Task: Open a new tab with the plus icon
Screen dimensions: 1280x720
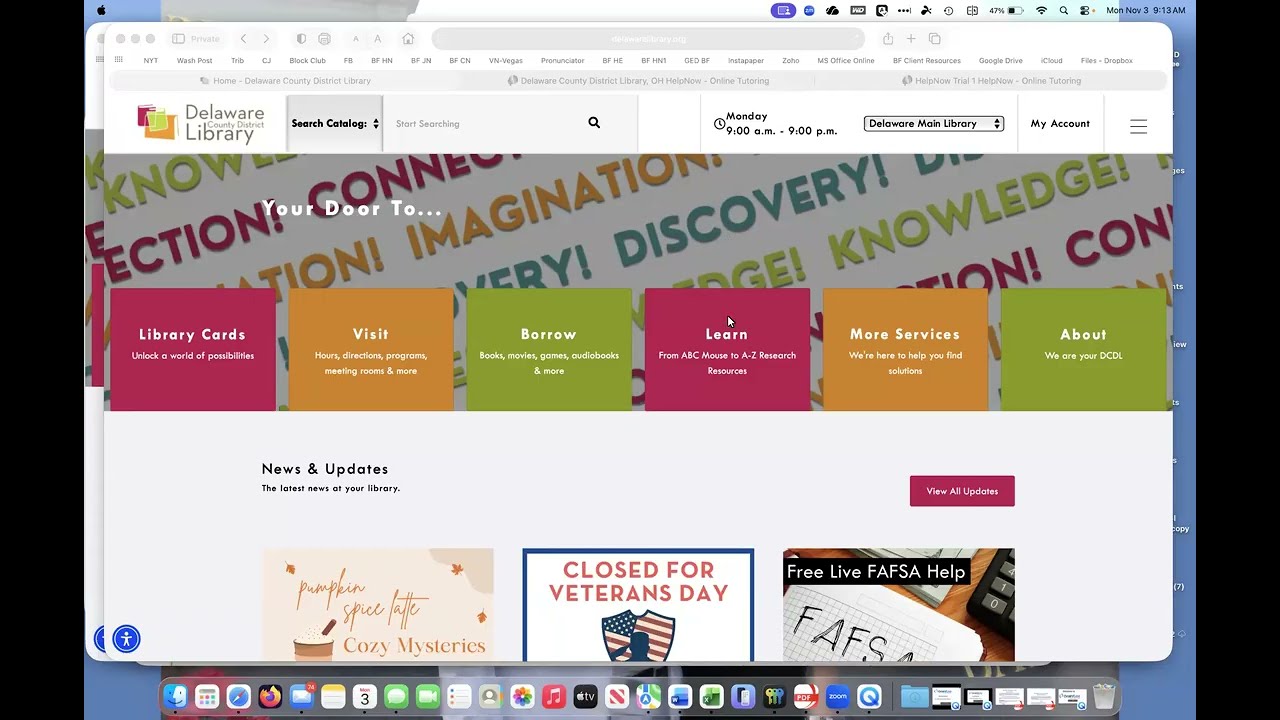Action: click(x=911, y=39)
